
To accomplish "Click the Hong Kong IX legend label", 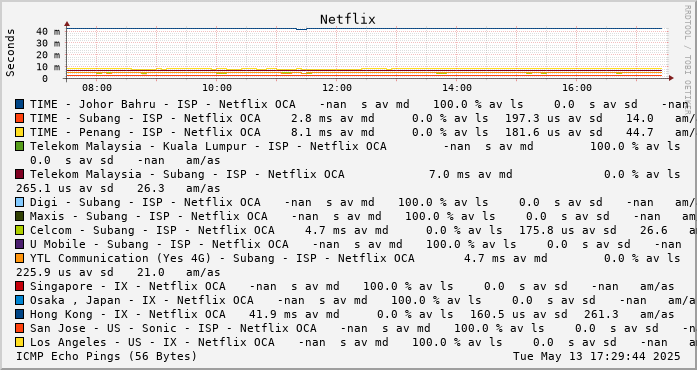I will (128, 314).
